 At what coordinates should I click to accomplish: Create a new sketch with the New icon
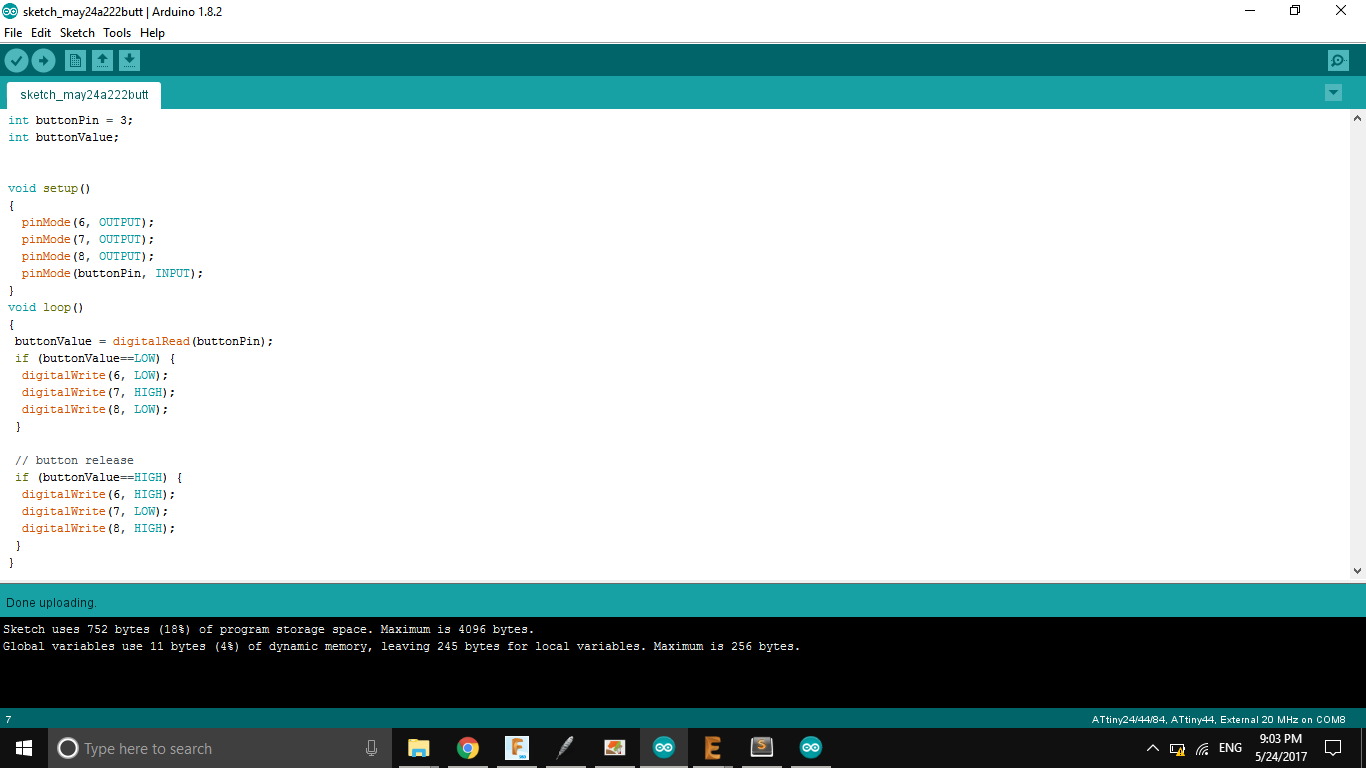75,61
